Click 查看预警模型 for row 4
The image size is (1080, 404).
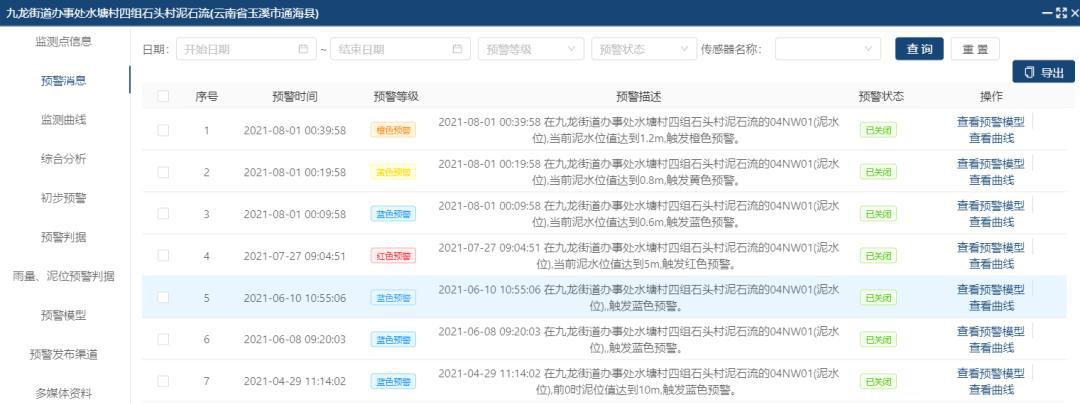click(990, 248)
